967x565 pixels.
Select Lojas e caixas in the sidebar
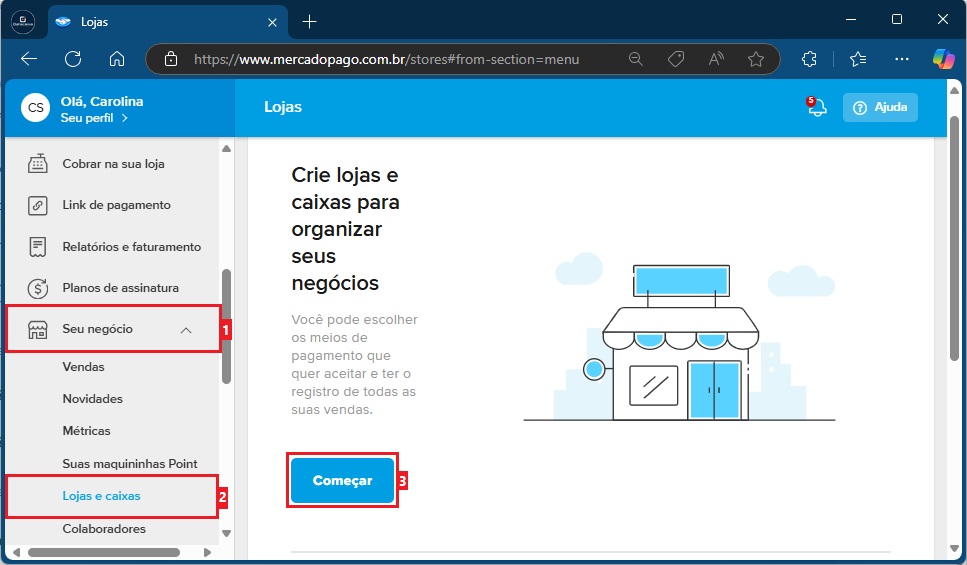coord(101,496)
